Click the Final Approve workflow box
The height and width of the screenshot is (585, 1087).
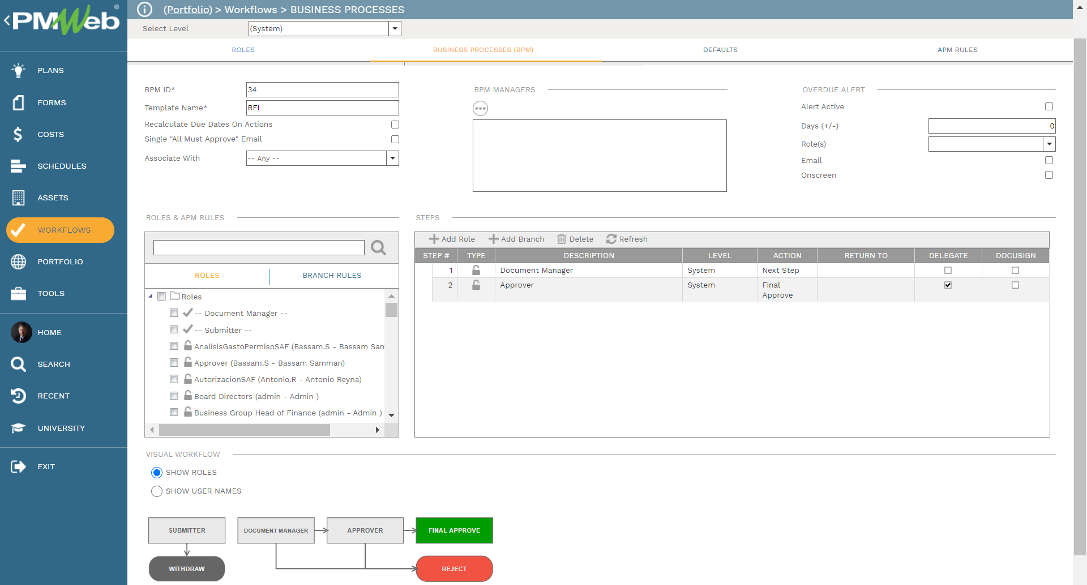pyautogui.click(x=454, y=530)
